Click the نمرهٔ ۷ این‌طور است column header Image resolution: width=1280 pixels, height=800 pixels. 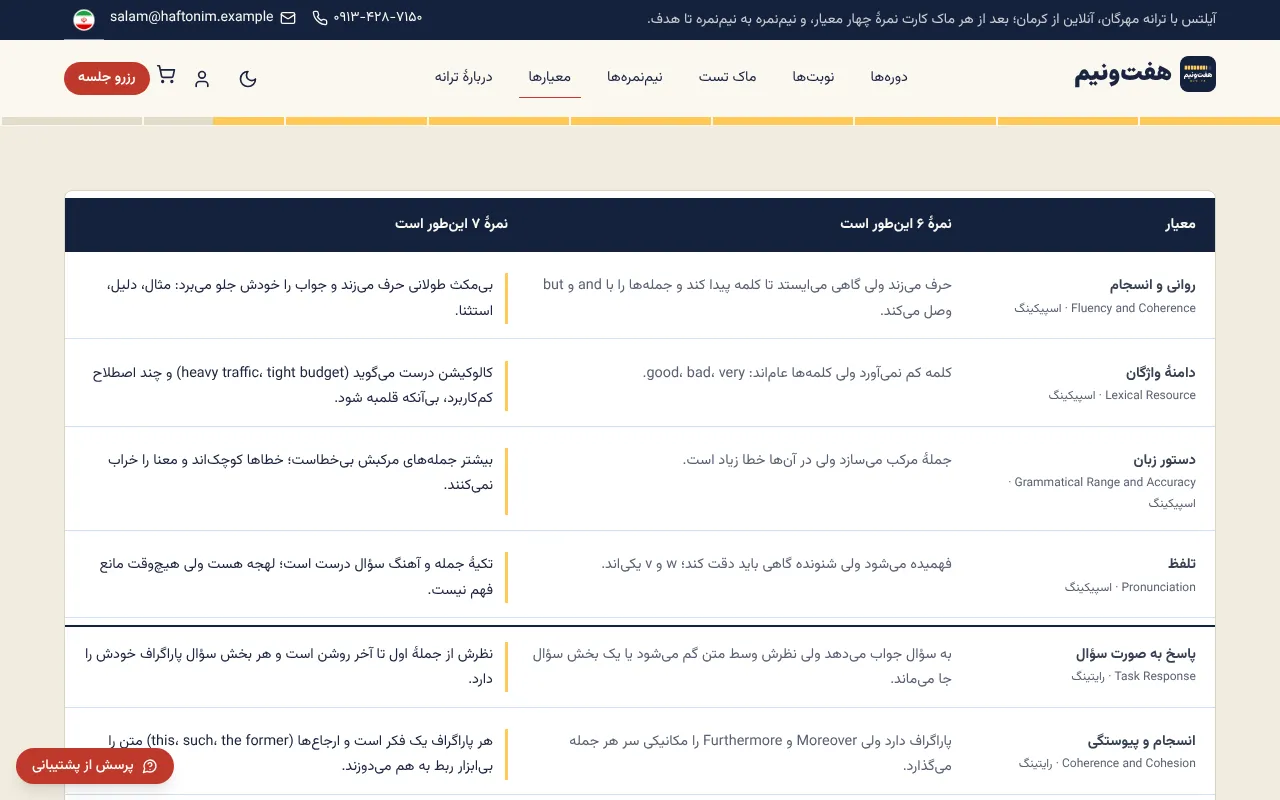point(451,224)
